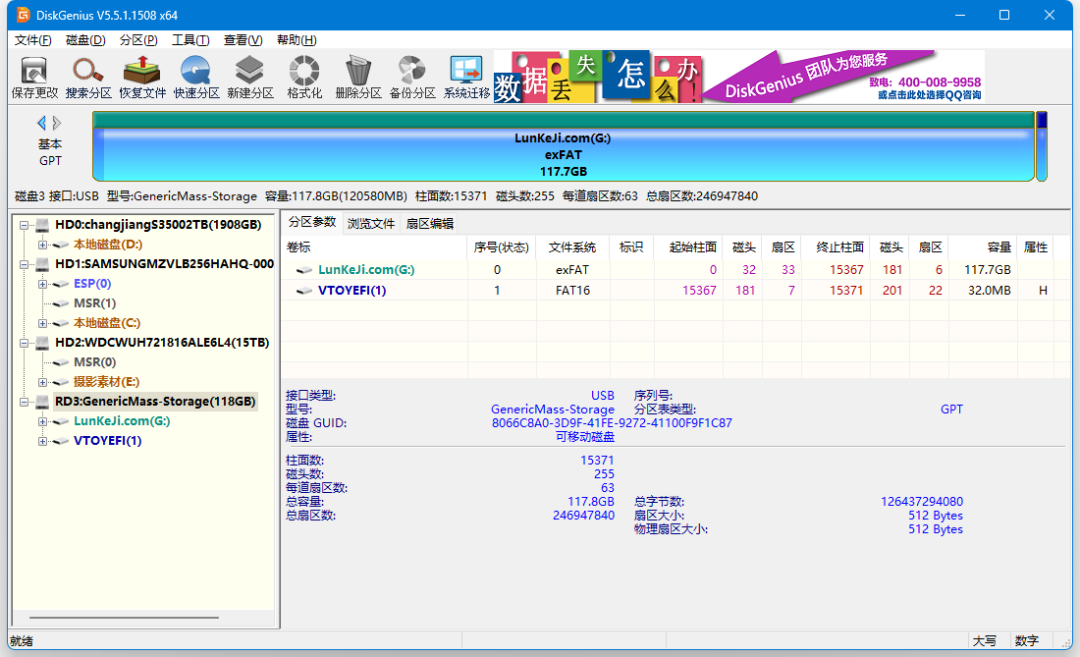This screenshot has height=657, width=1080.
Task: Expand the HD0 changjiang disk node
Action: (x=24, y=225)
